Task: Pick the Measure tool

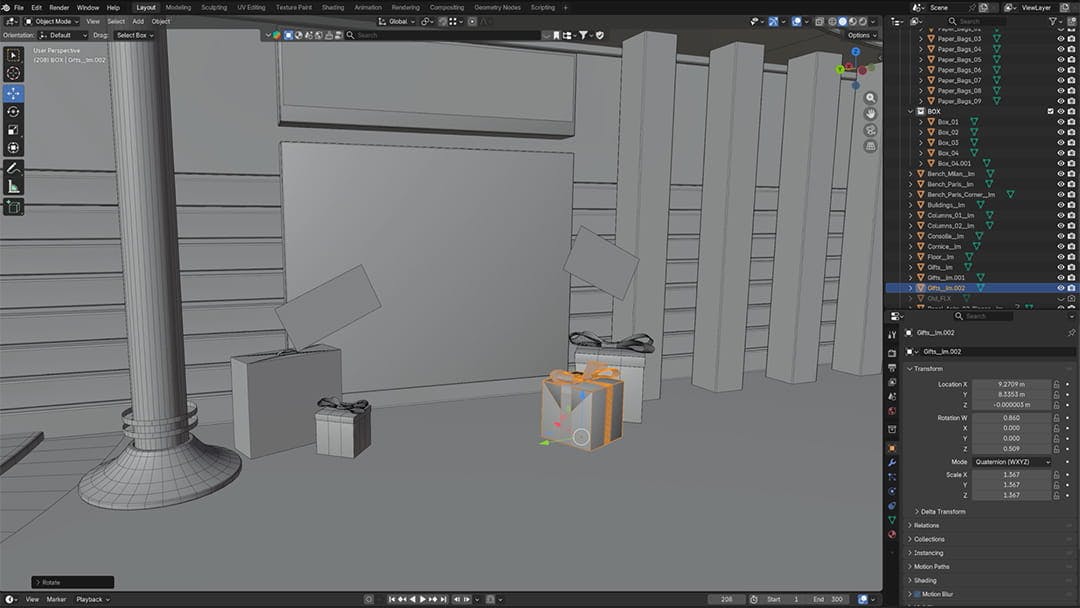Action: pyautogui.click(x=14, y=186)
